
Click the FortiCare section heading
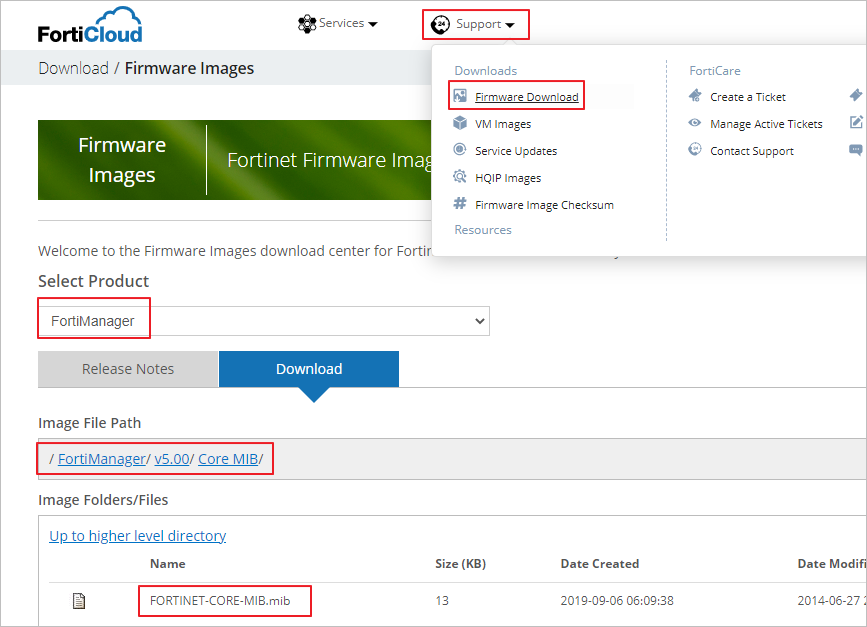pos(715,71)
